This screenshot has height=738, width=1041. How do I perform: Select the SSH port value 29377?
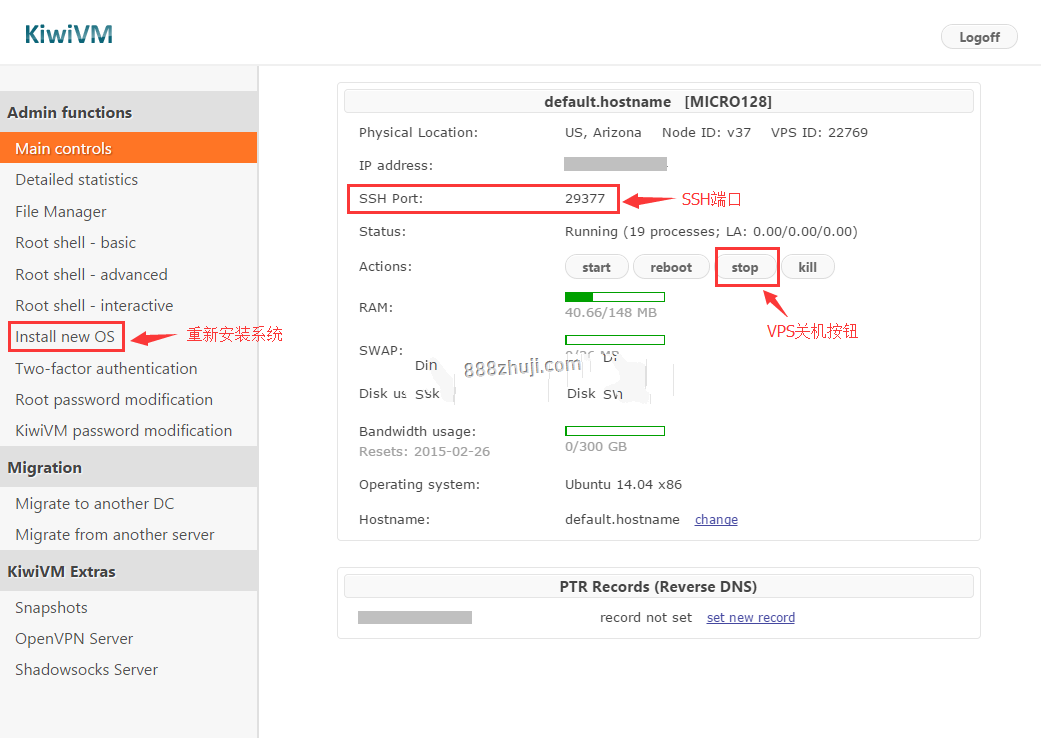585,198
